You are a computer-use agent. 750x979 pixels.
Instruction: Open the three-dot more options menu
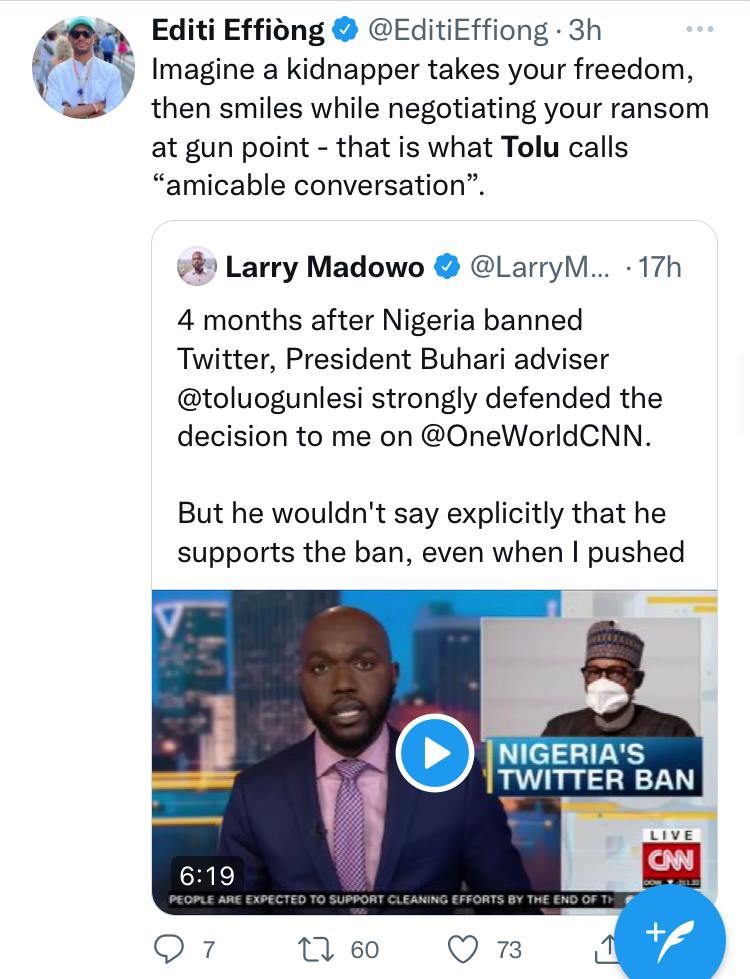point(700,30)
